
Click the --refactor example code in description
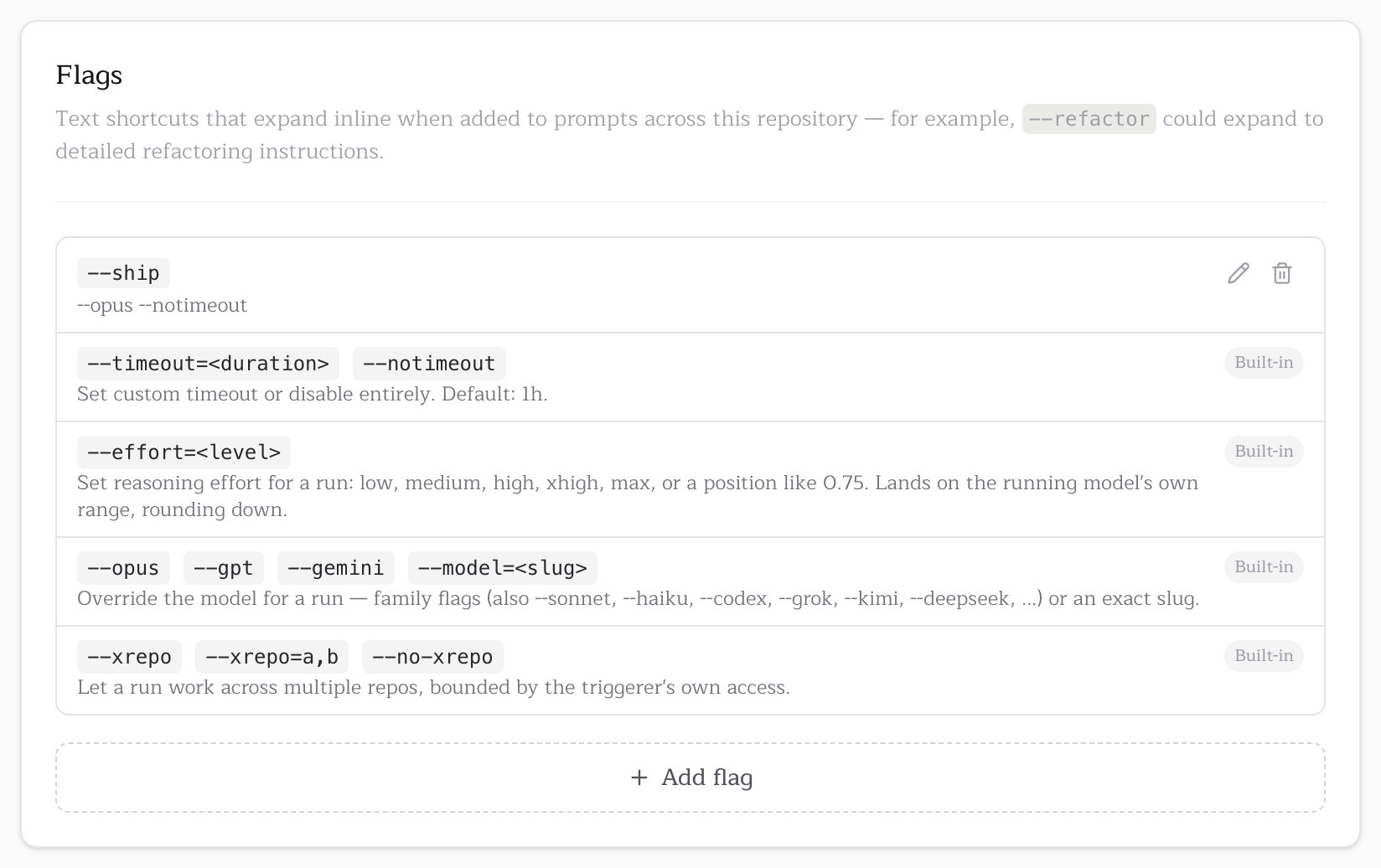tap(1089, 119)
